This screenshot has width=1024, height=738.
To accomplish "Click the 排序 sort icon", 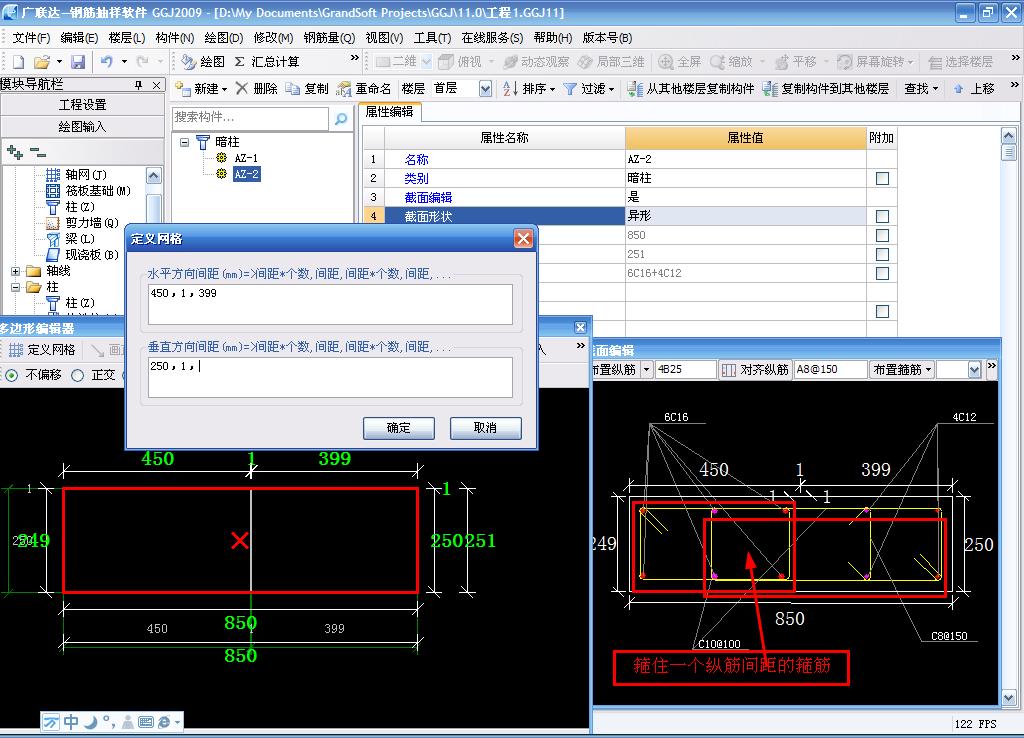I will tap(510, 88).
